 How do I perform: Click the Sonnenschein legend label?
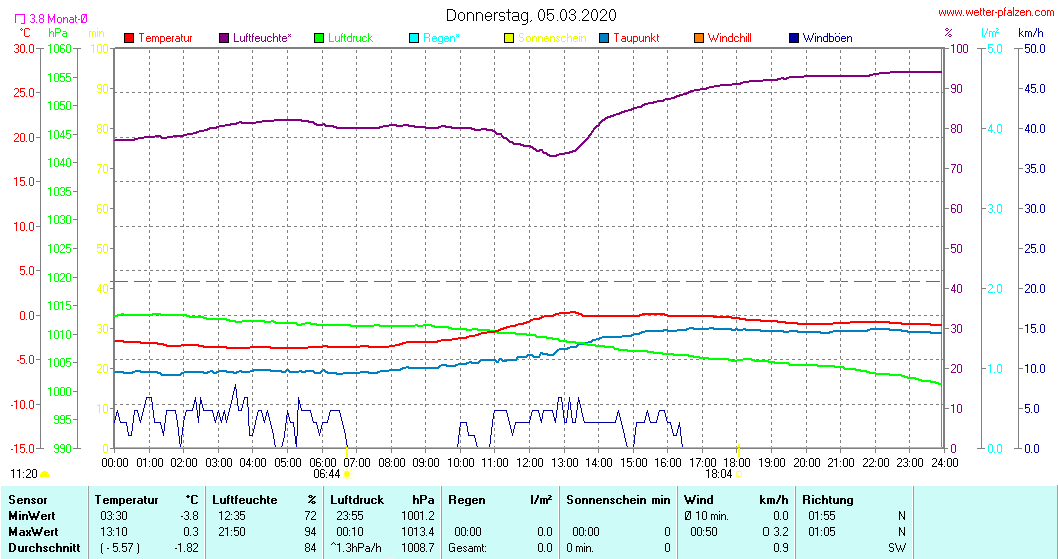pyautogui.click(x=552, y=38)
